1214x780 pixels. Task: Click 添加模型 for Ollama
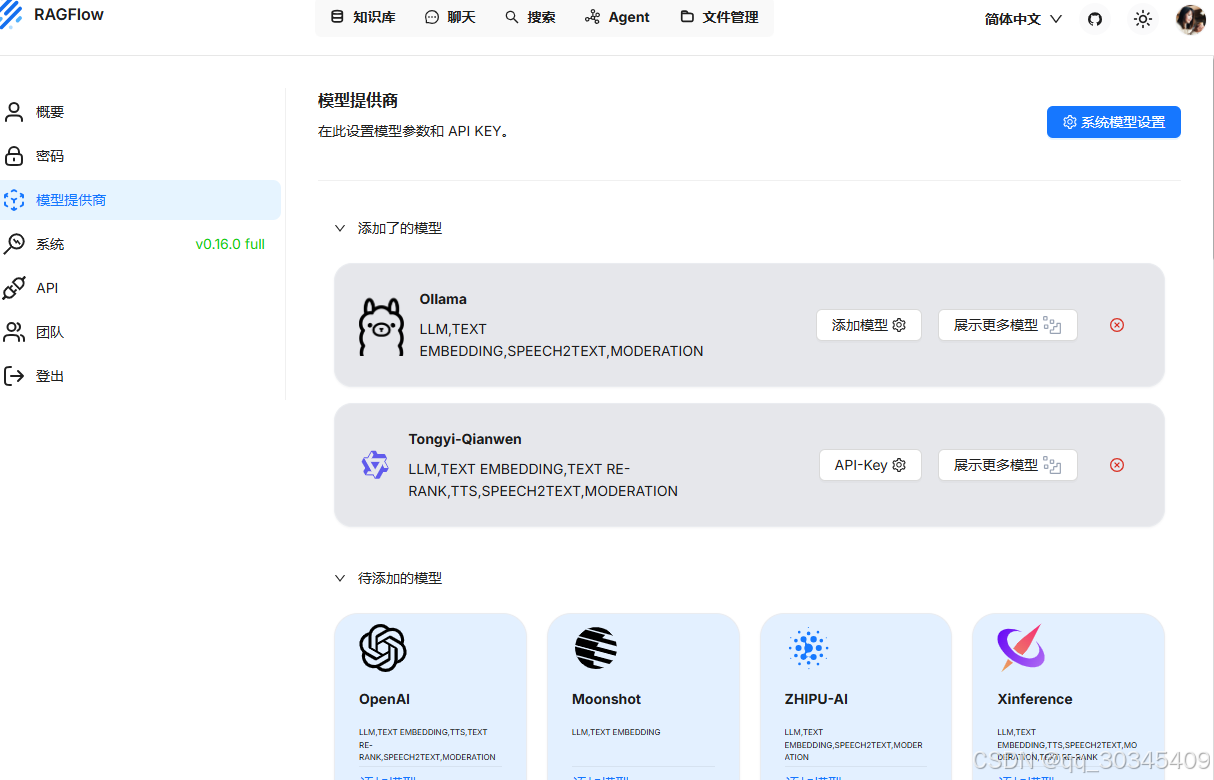(868, 325)
